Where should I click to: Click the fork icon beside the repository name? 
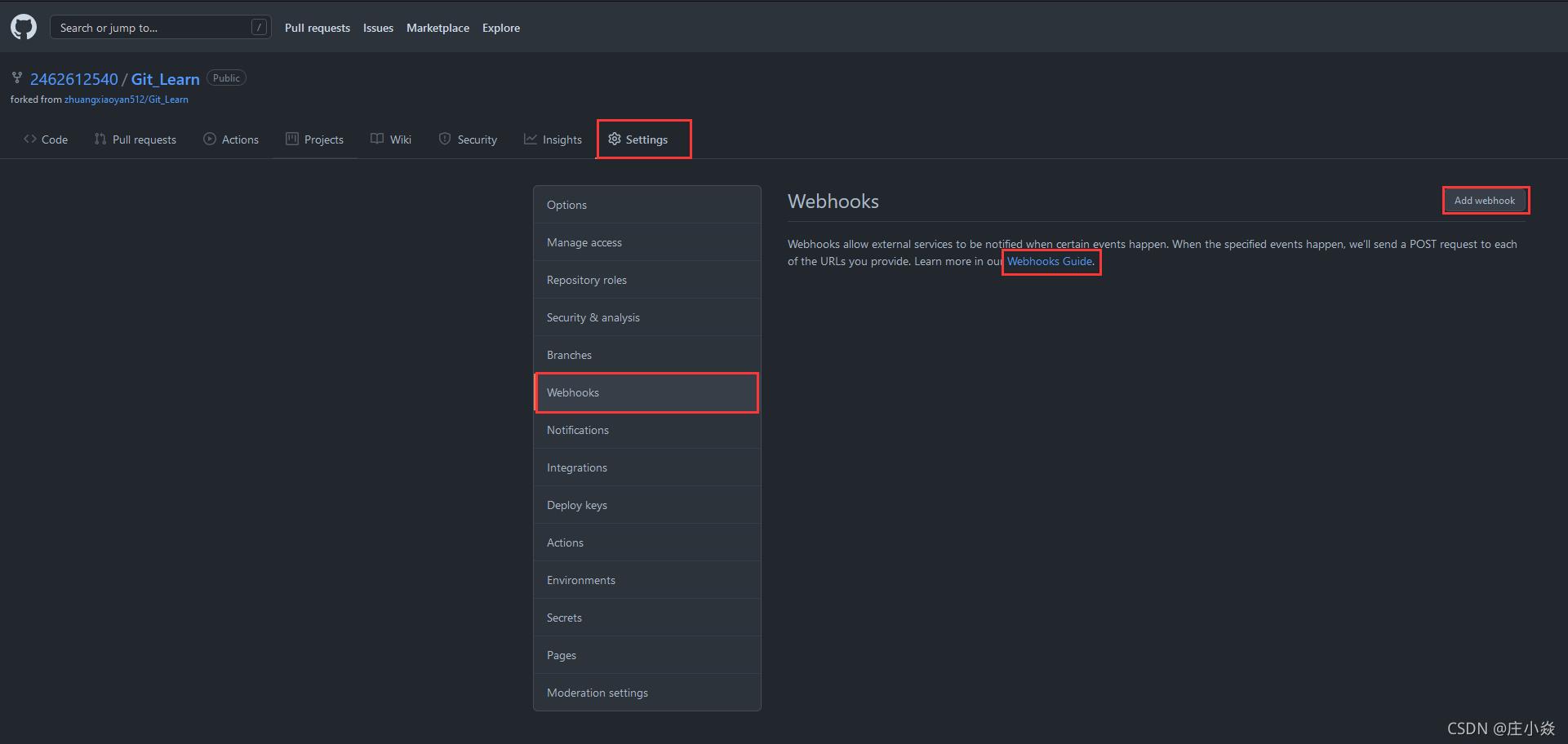pos(16,78)
